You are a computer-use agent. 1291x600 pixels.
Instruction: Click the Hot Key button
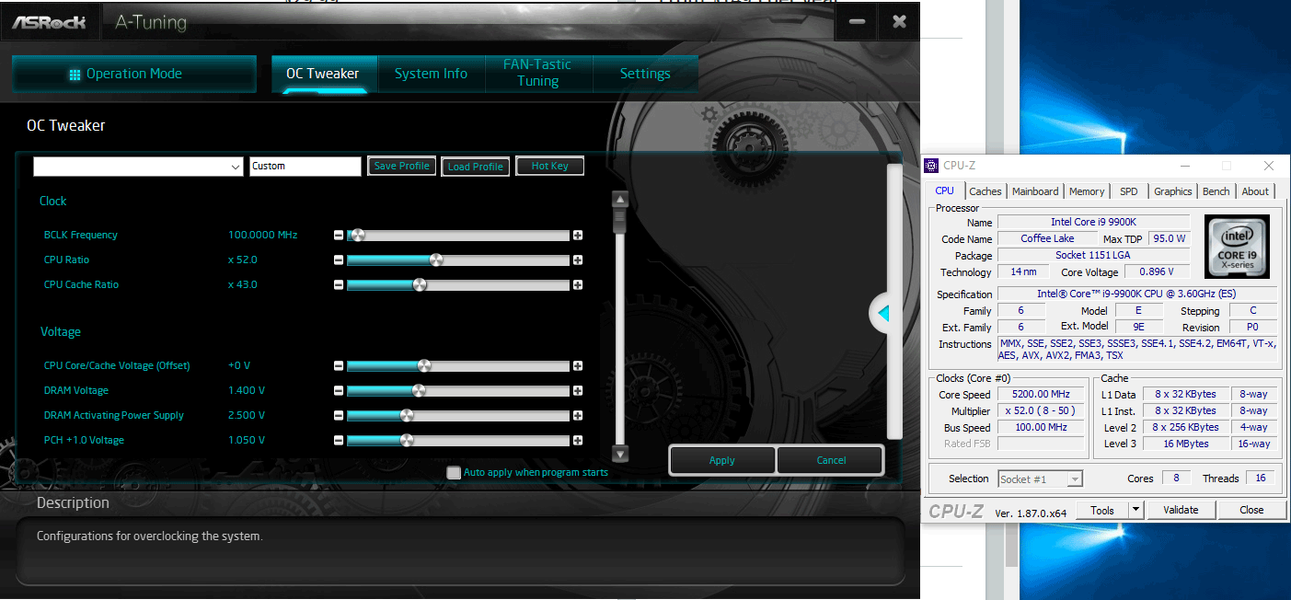550,166
